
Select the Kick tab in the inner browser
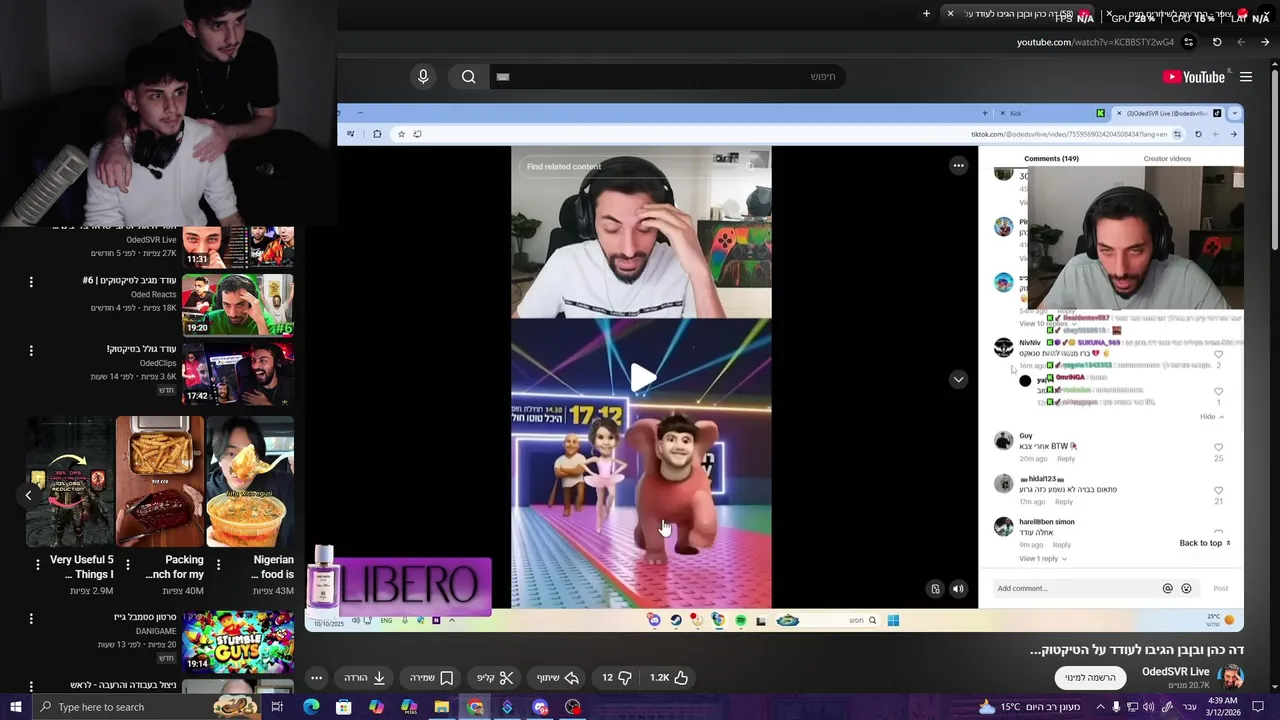coord(1050,113)
